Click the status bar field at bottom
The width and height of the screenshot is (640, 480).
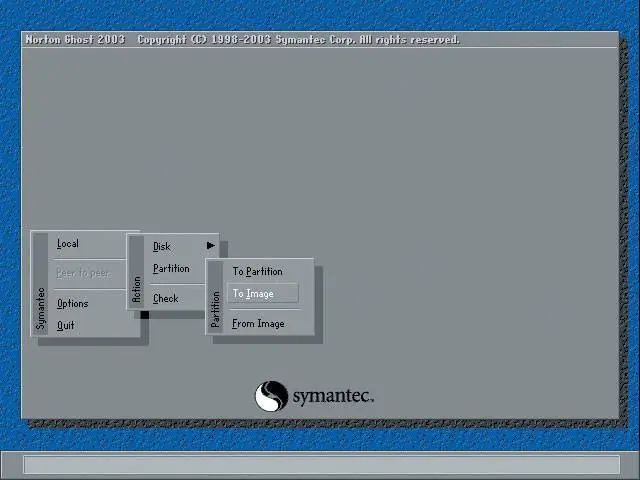(322, 465)
